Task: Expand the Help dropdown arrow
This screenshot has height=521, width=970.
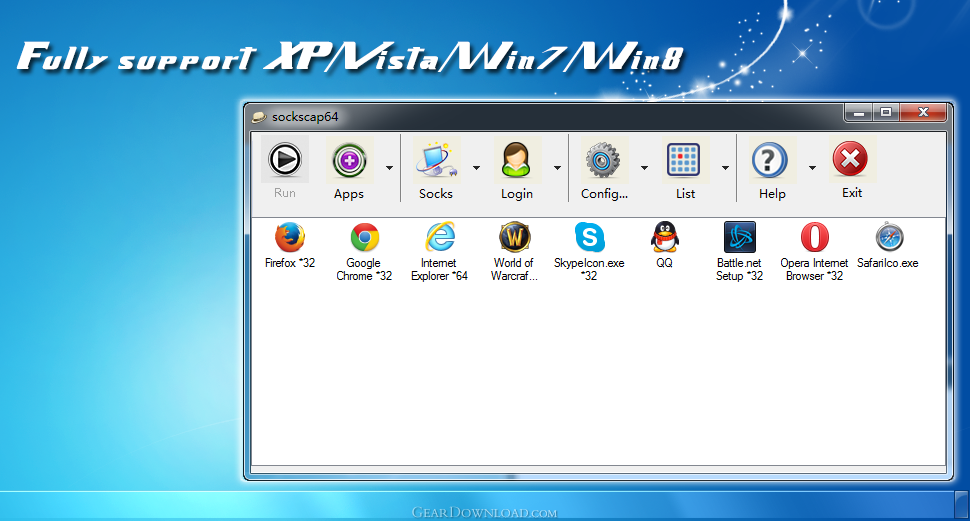Action: 812,168
